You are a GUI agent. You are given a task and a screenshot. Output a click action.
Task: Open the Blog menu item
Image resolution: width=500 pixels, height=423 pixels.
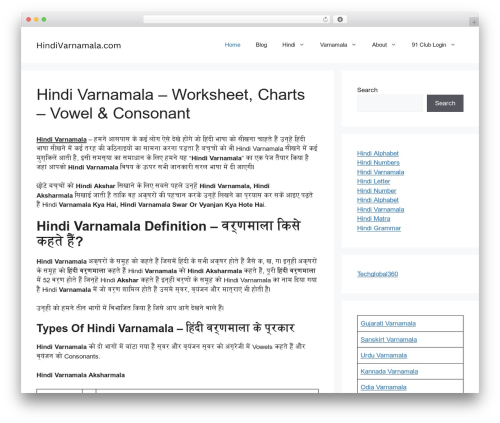261,45
